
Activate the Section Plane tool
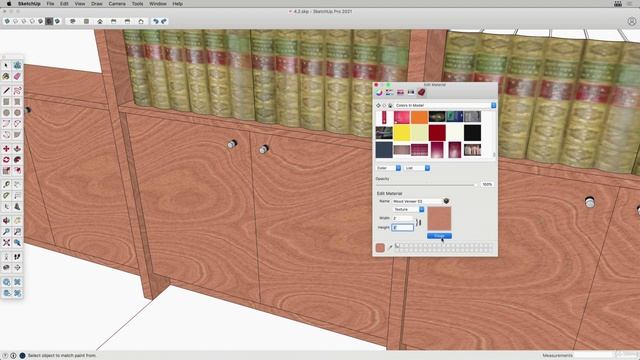pos(17,268)
